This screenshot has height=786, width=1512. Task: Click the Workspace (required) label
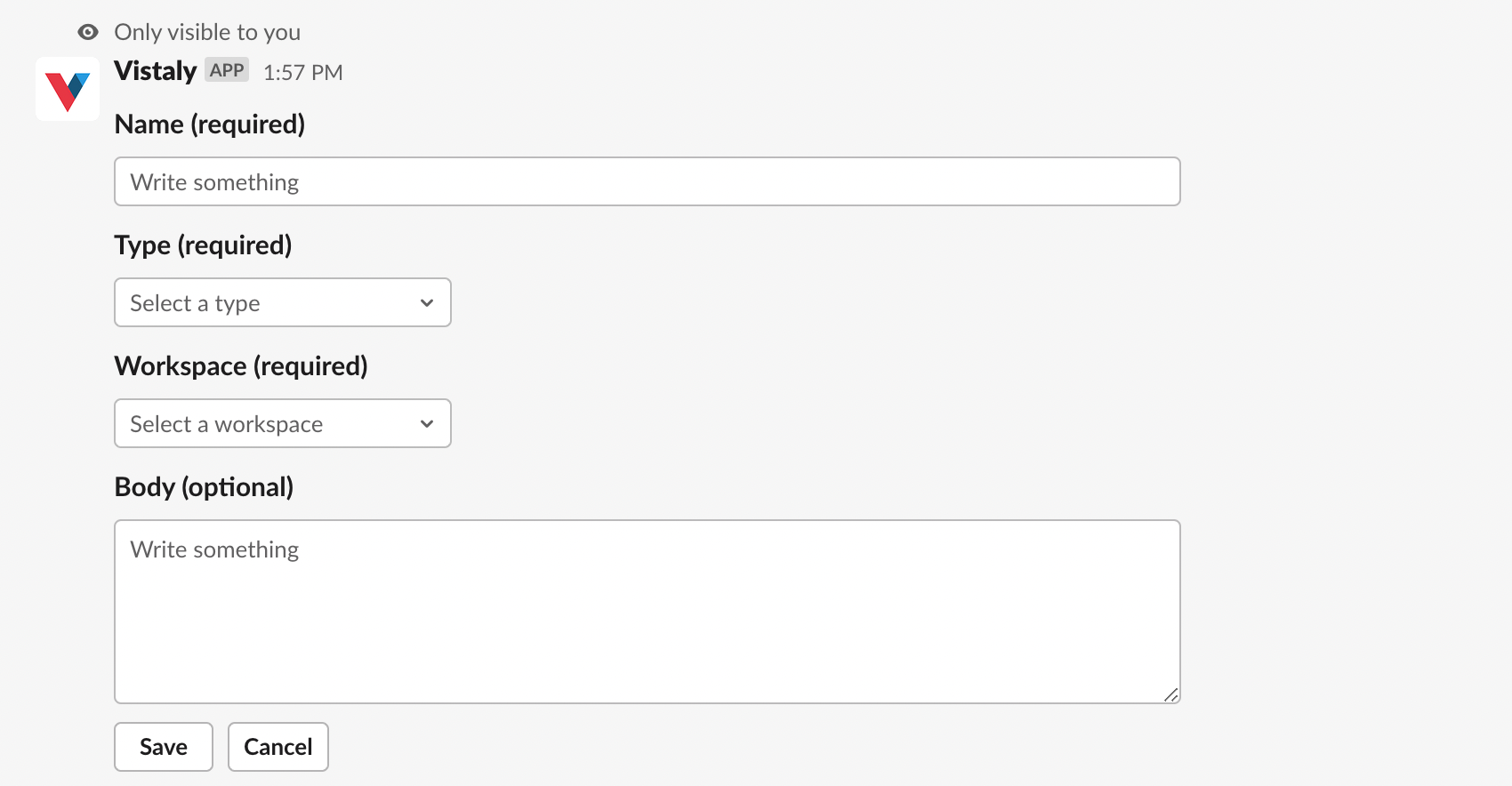(241, 366)
